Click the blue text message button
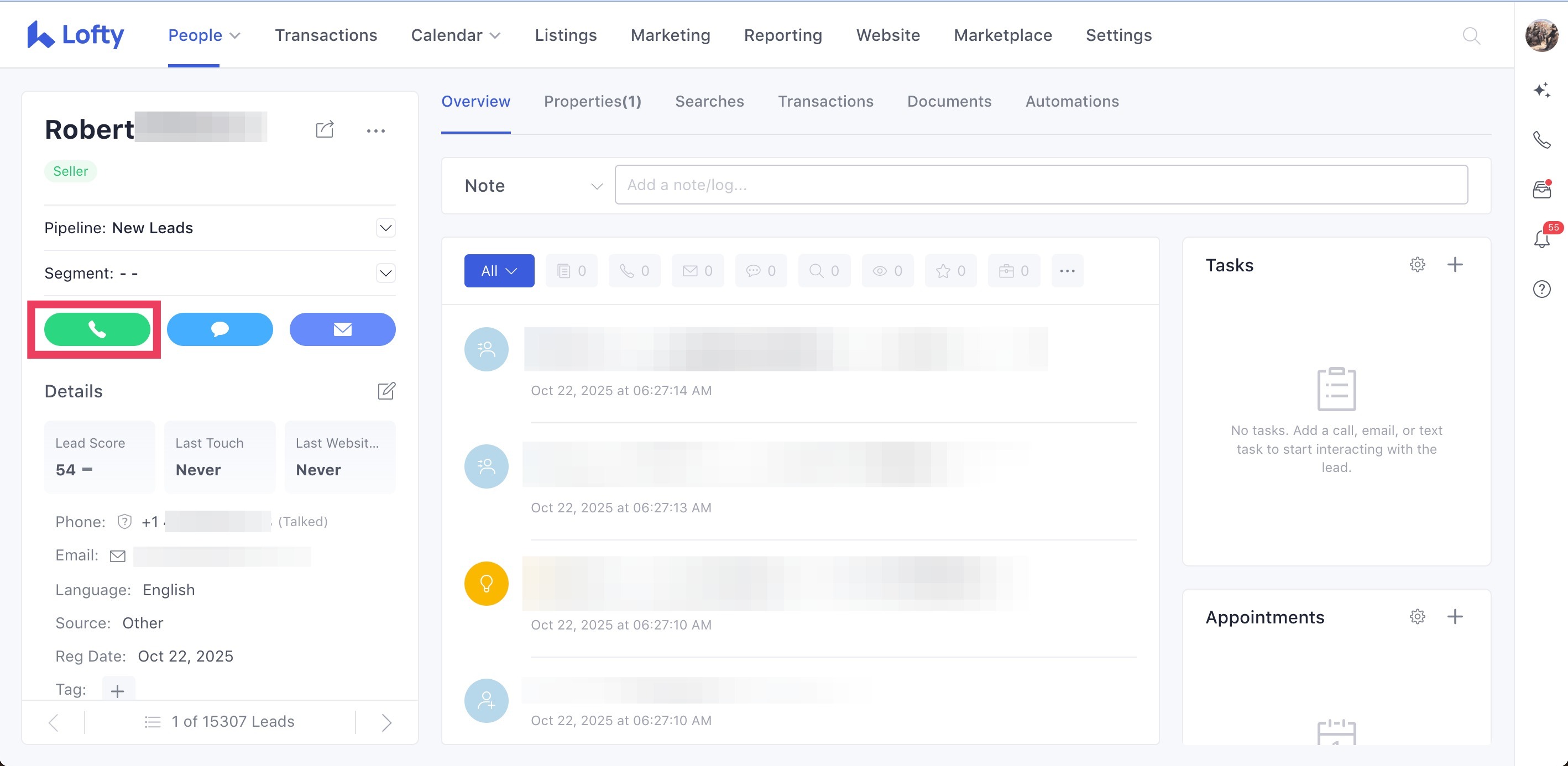The width and height of the screenshot is (1568, 766). pyautogui.click(x=219, y=329)
